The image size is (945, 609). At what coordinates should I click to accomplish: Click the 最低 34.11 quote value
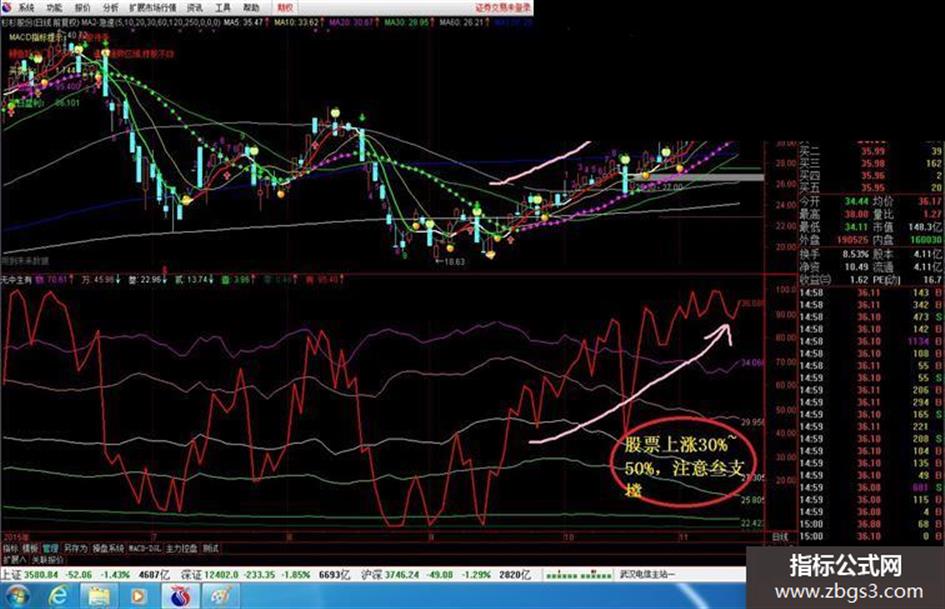856,227
